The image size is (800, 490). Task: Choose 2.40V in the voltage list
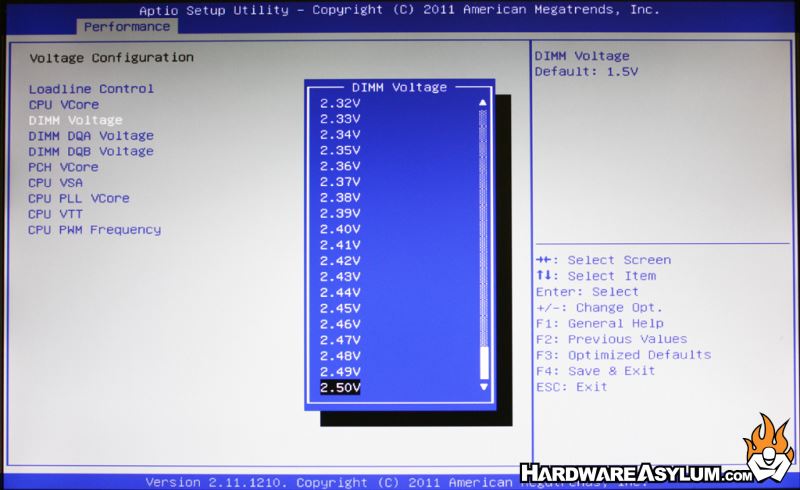tap(340, 230)
